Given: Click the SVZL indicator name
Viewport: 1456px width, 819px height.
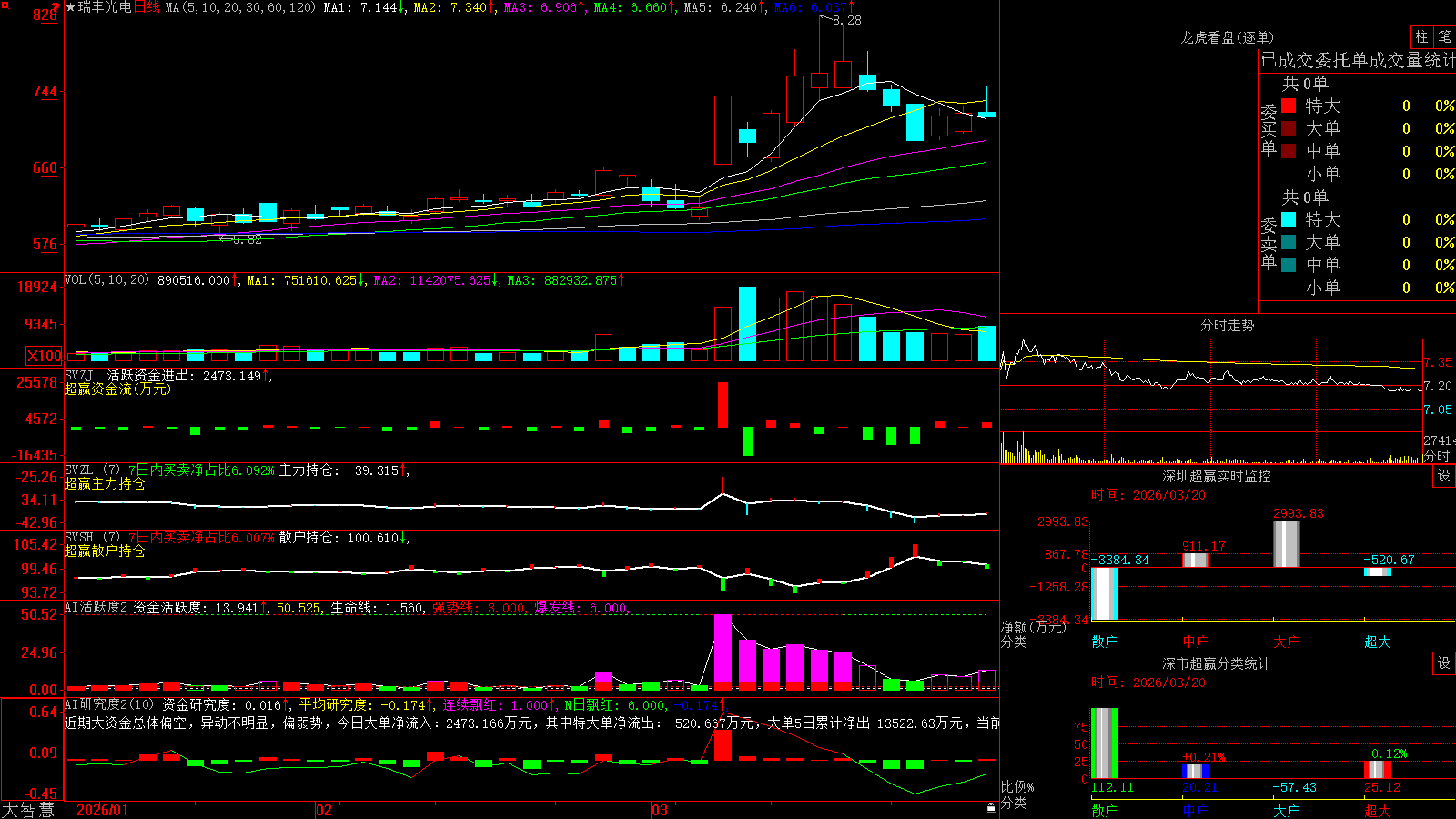Looking at the screenshot, I should click(79, 470).
